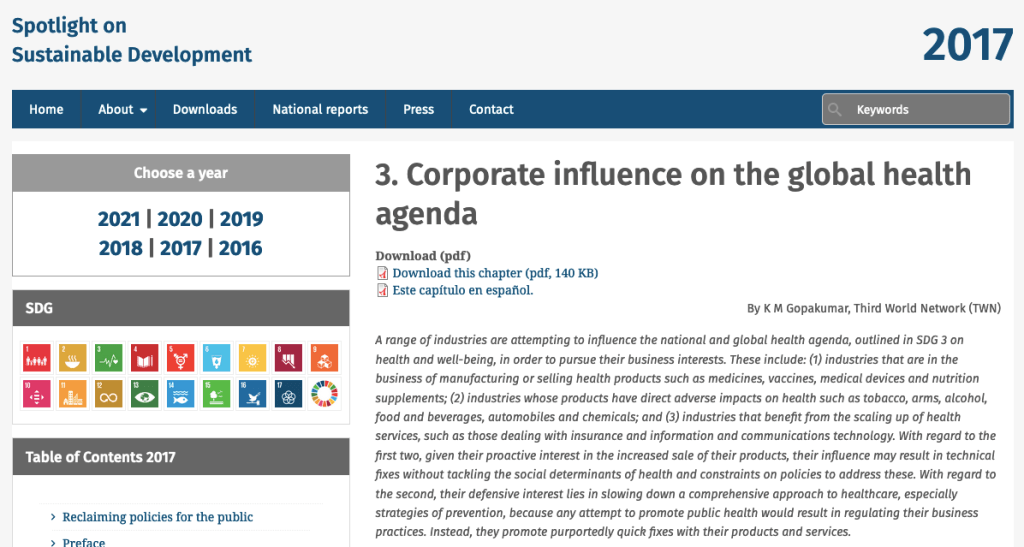This screenshot has height=547, width=1024.
Task: Open the SDG 13 Climate Action eye icon
Action: (x=145, y=393)
